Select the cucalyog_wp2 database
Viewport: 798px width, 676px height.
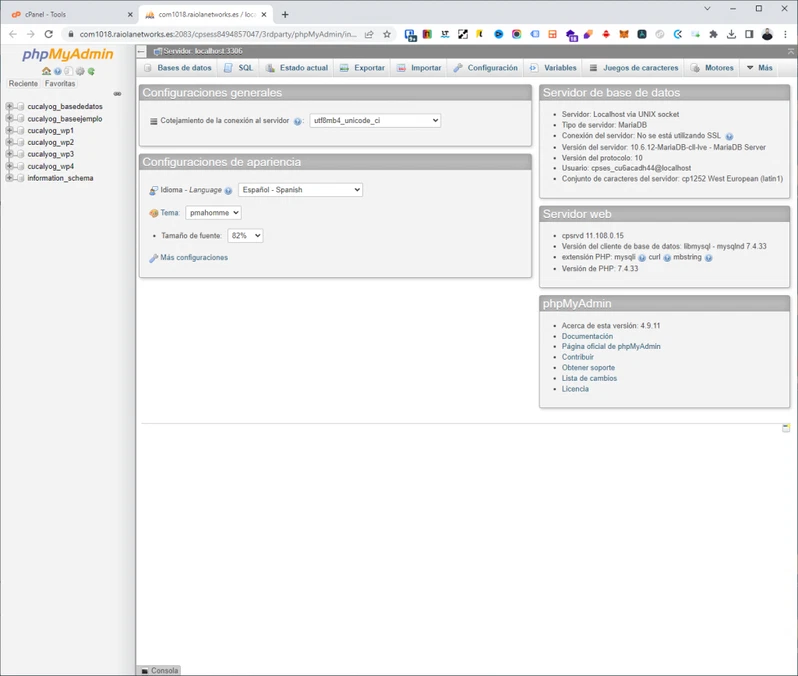pyautogui.click(x=50, y=142)
